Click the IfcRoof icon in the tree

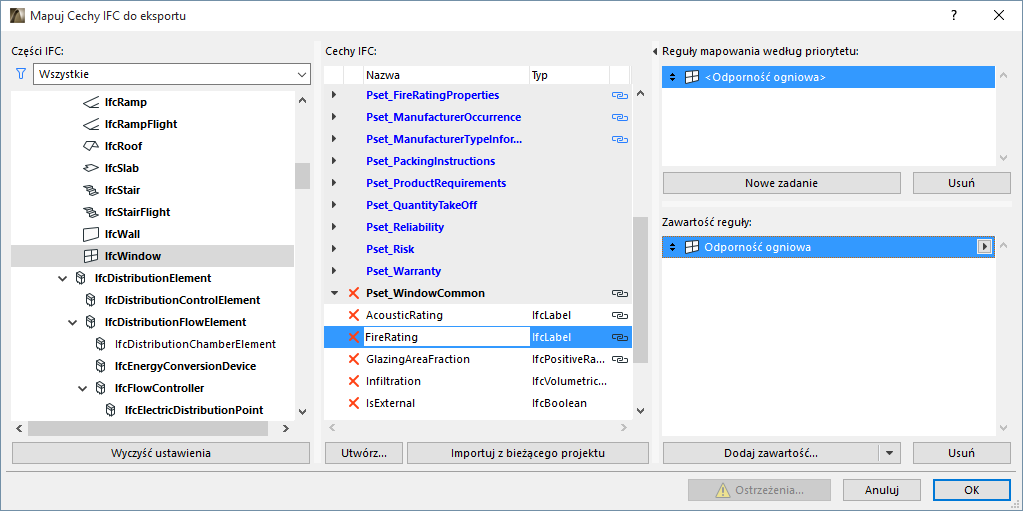click(91, 146)
